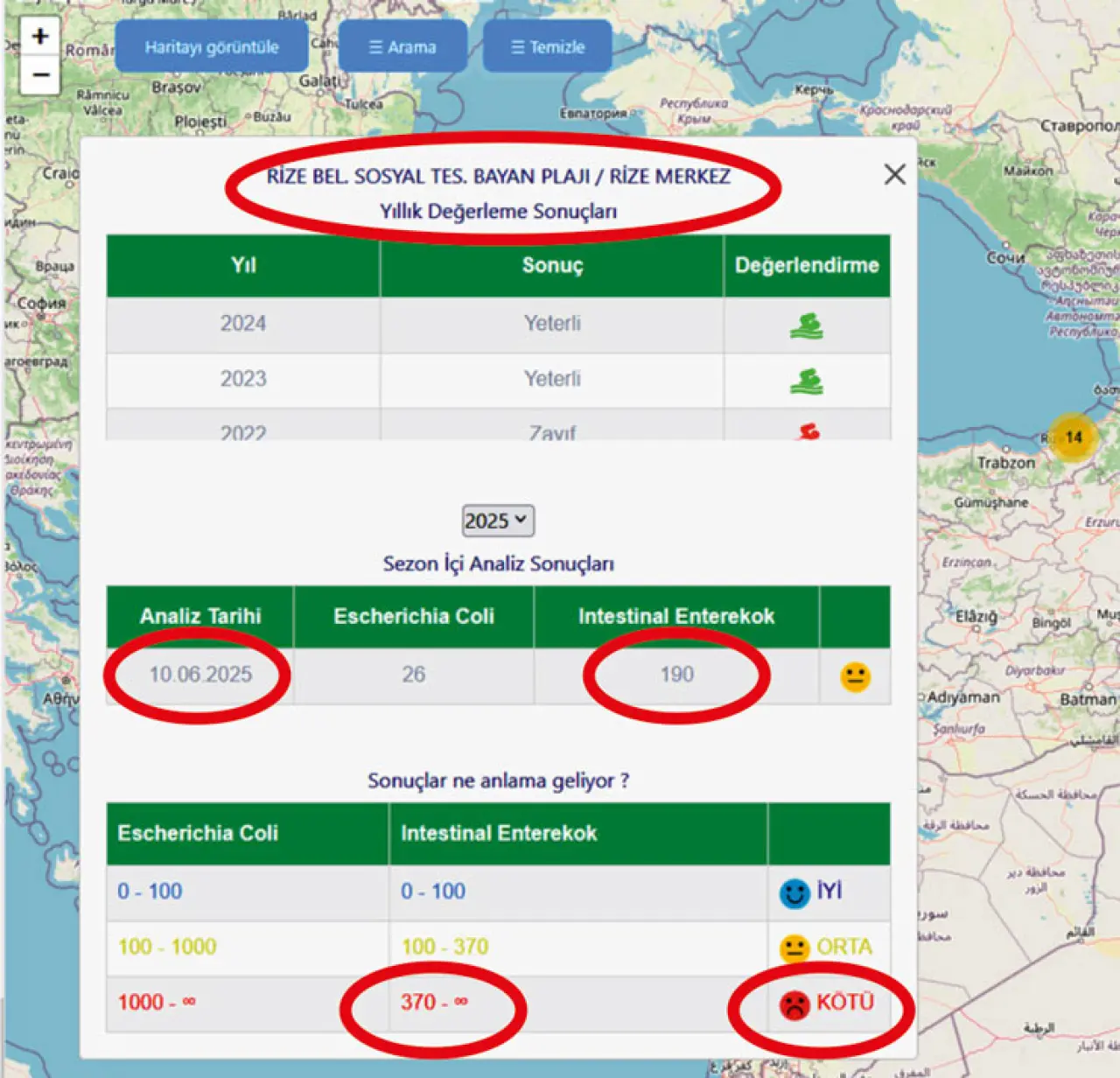
Task: Click the Intestinal Enterekok value 190
Action: [x=676, y=675]
